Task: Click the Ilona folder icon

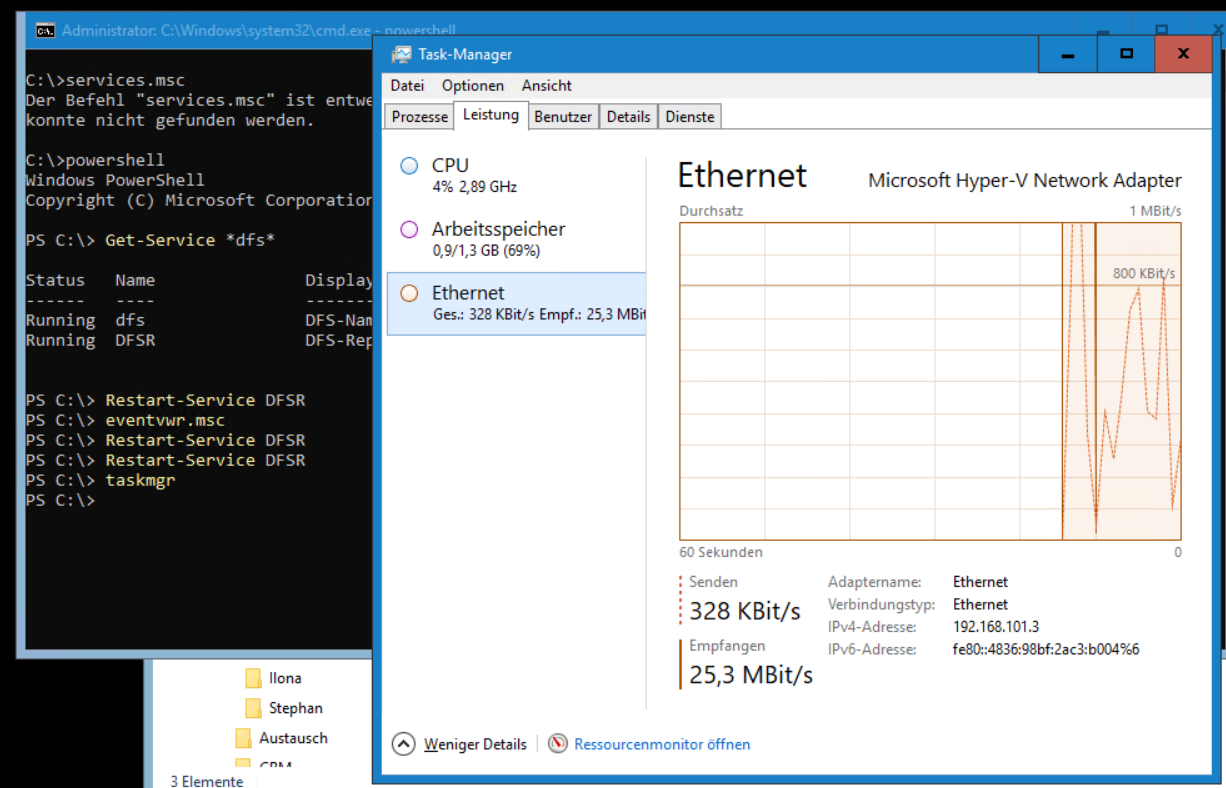Action: coord(253,678)
